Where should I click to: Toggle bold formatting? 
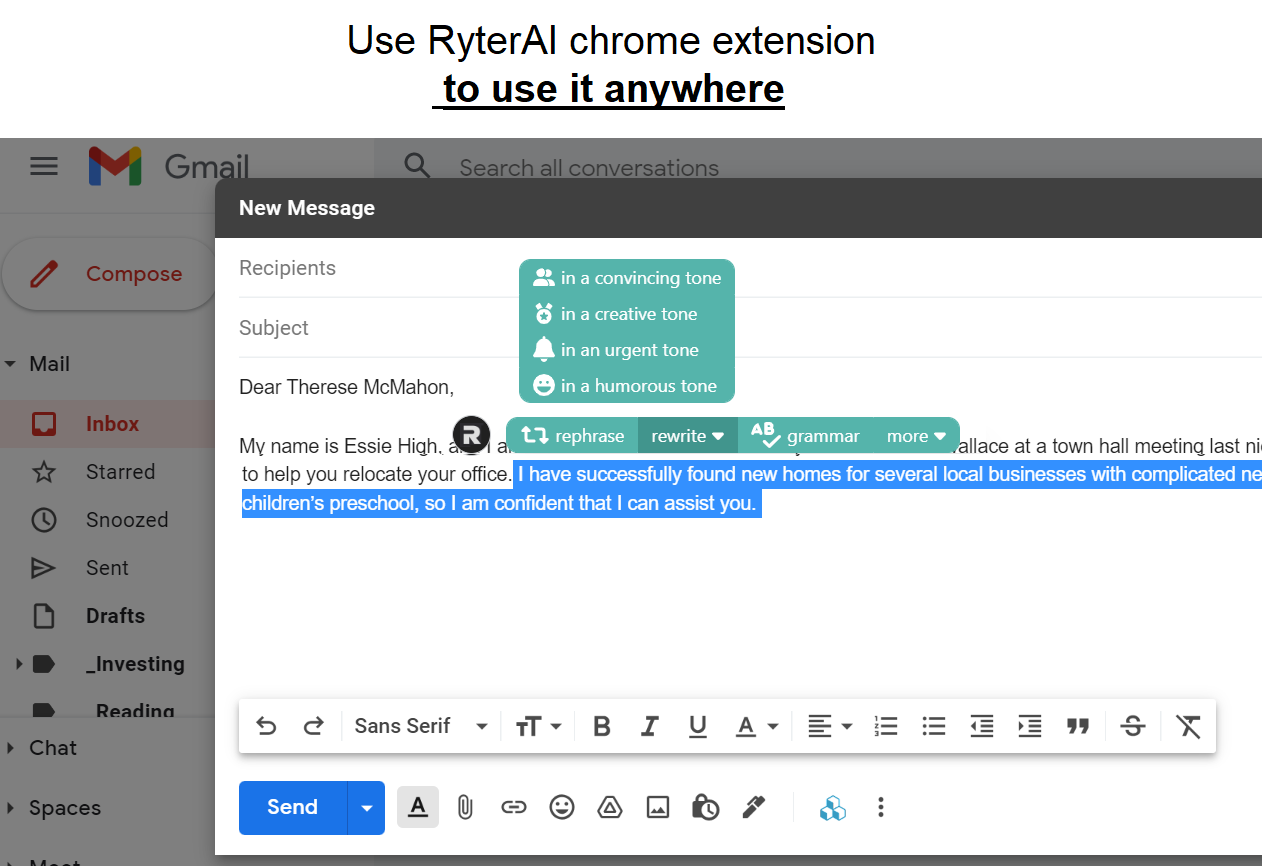(x=602, y=726)
